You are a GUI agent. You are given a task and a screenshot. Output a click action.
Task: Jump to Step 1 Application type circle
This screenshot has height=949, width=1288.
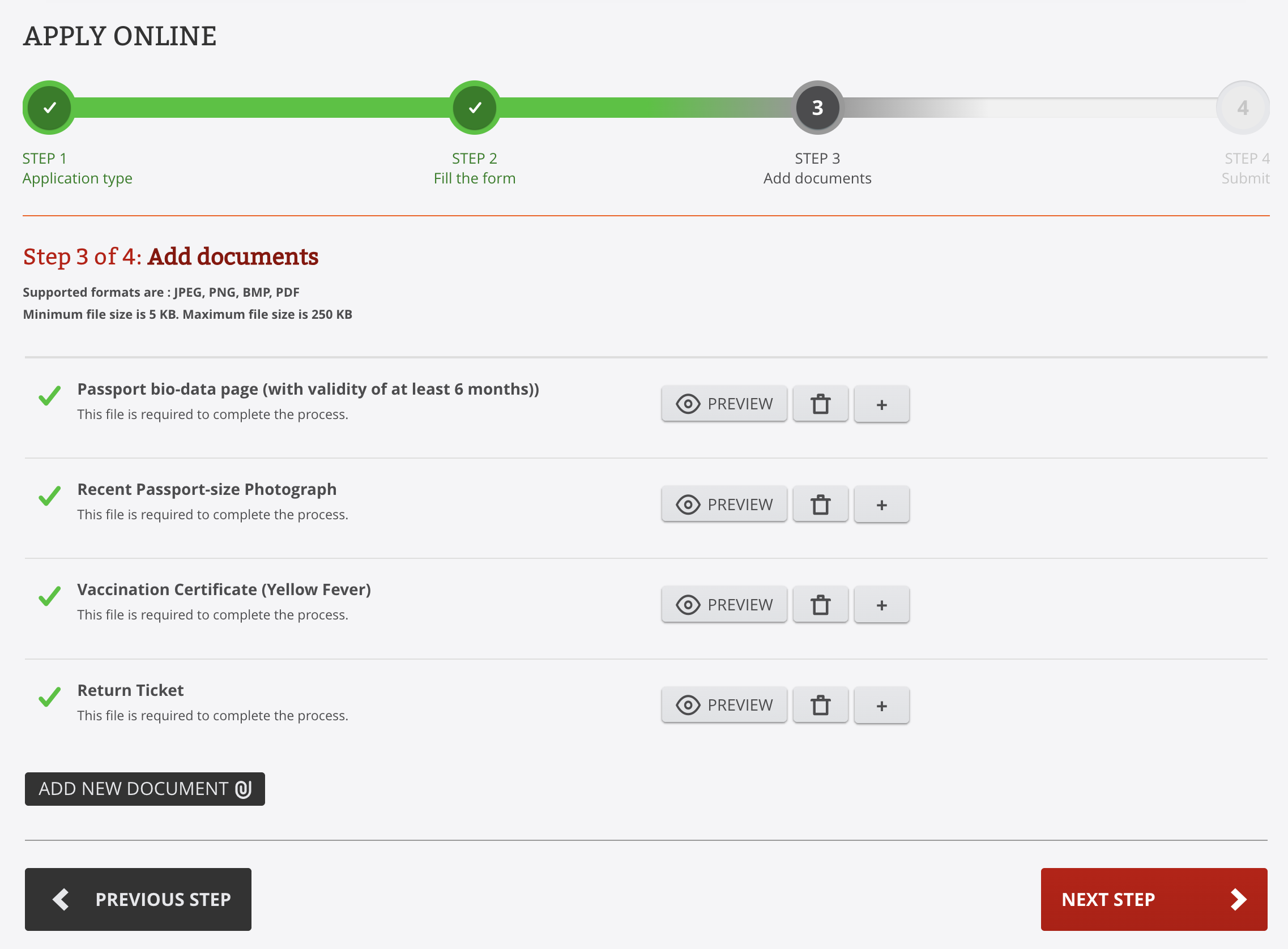(49, 108)
